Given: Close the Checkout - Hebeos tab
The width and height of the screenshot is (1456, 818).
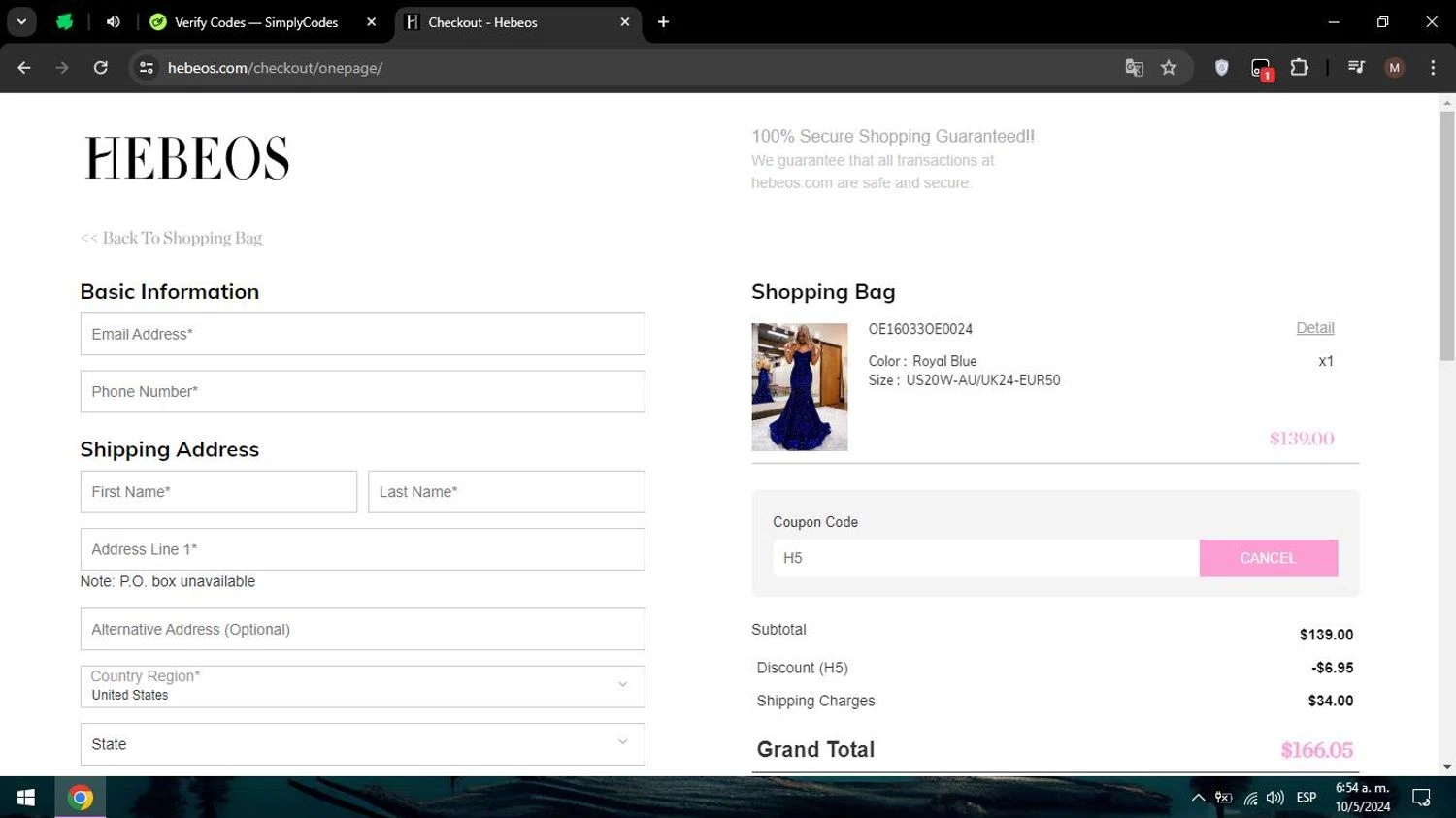Looking at the screenshot, I should (625, 22).
